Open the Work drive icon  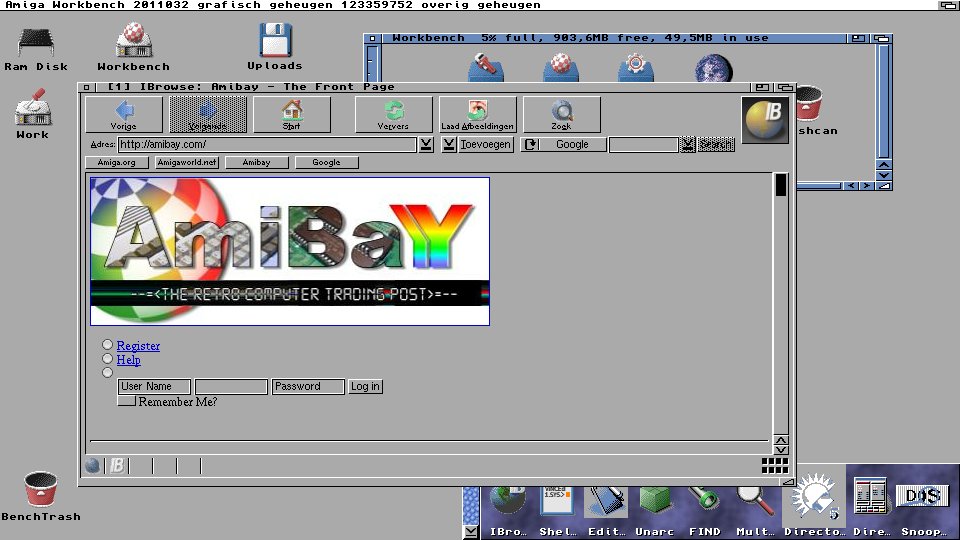(32, 114)
